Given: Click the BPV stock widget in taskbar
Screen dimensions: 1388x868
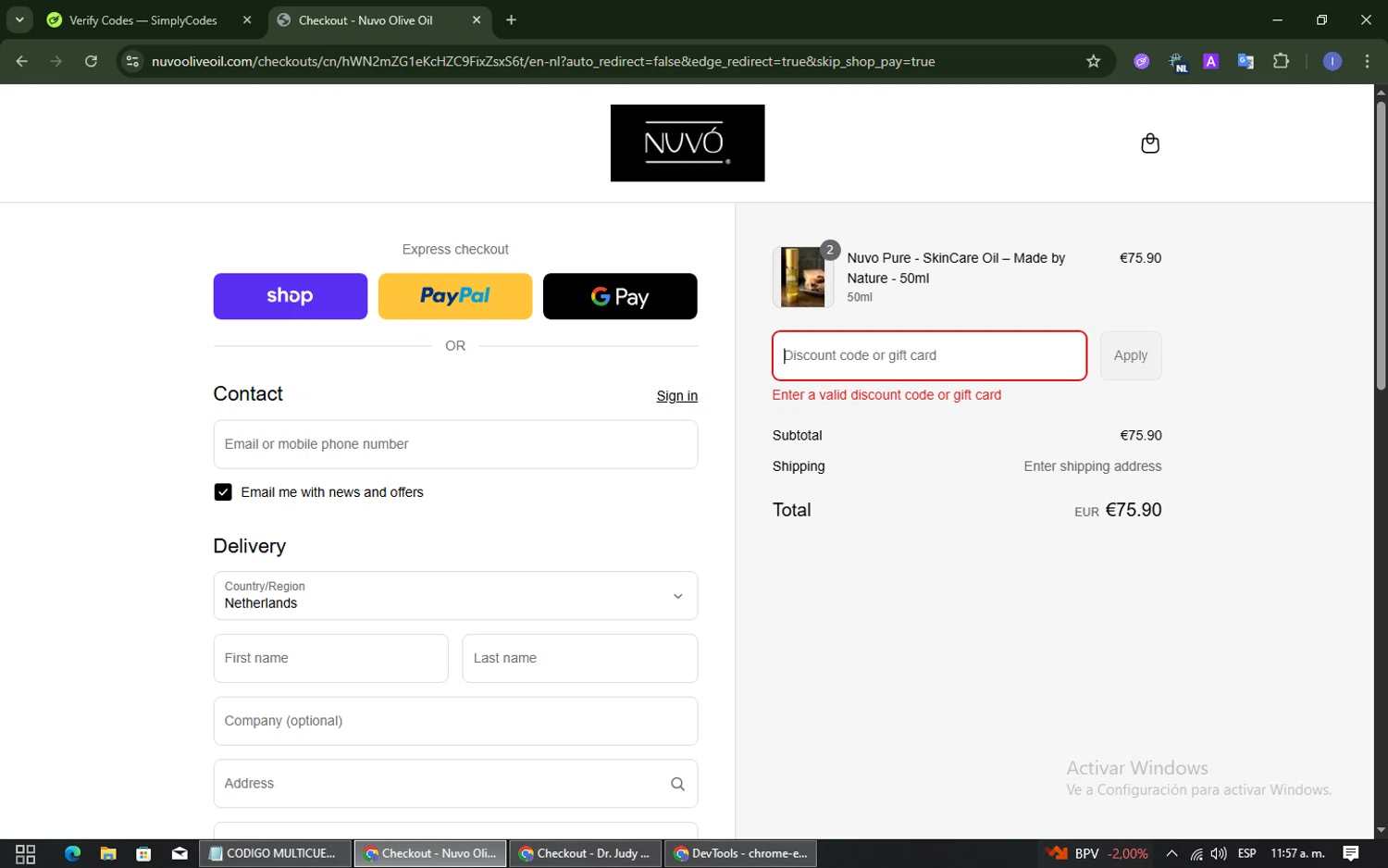Looking at the screenshot, I should [x=1097, y=853].
